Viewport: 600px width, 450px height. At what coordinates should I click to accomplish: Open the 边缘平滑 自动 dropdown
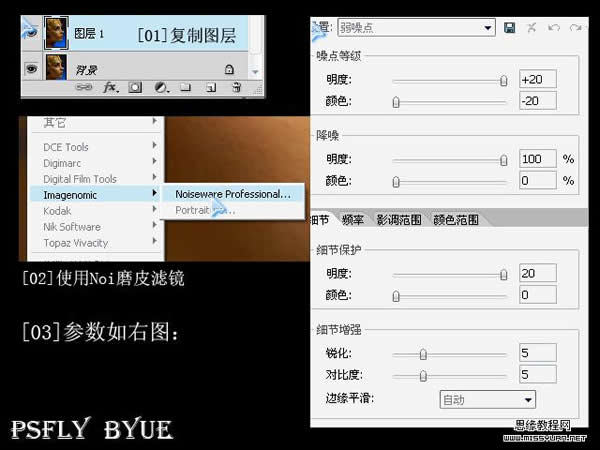tap(488, 400)
